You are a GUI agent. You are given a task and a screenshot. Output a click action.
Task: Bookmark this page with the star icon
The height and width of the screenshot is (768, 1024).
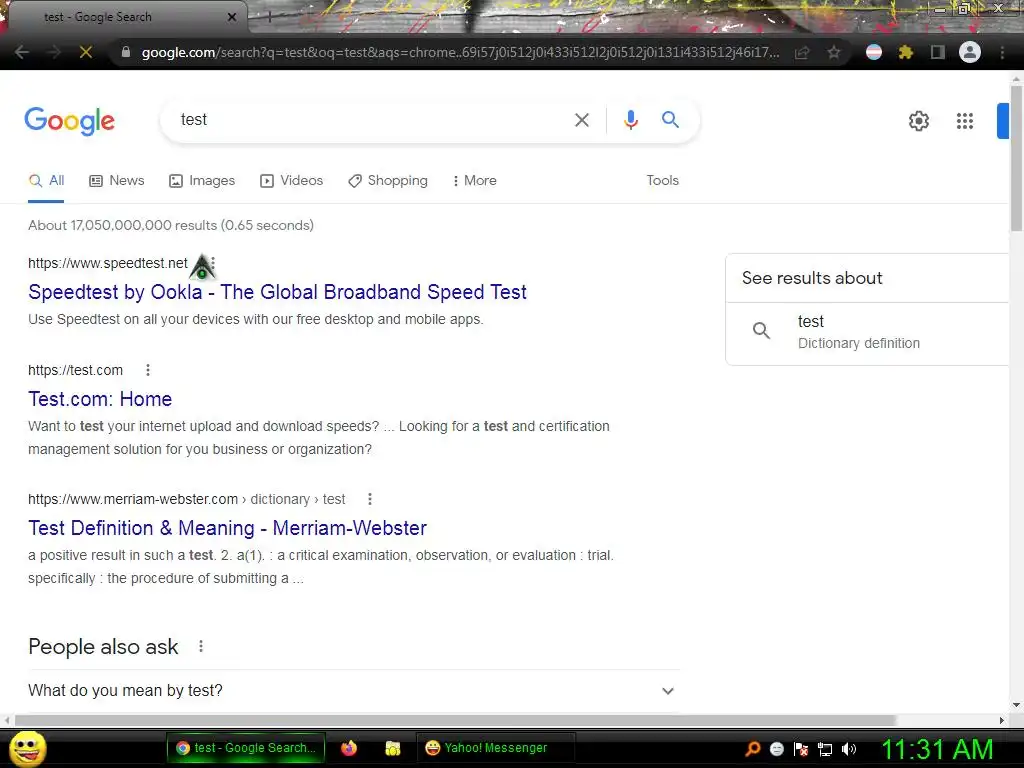tap(834, 52)
